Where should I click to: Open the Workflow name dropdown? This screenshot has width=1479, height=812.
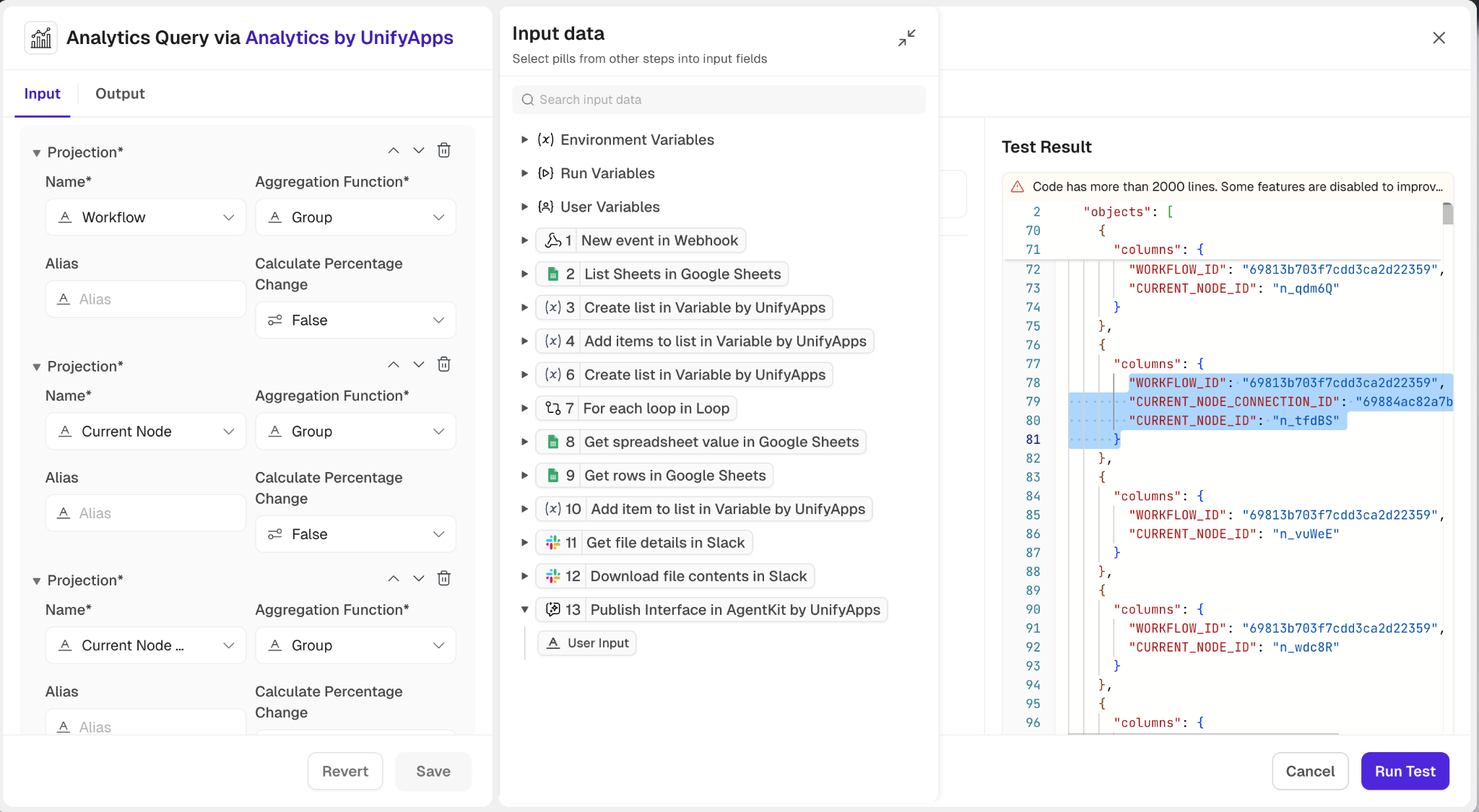[146, 217]
